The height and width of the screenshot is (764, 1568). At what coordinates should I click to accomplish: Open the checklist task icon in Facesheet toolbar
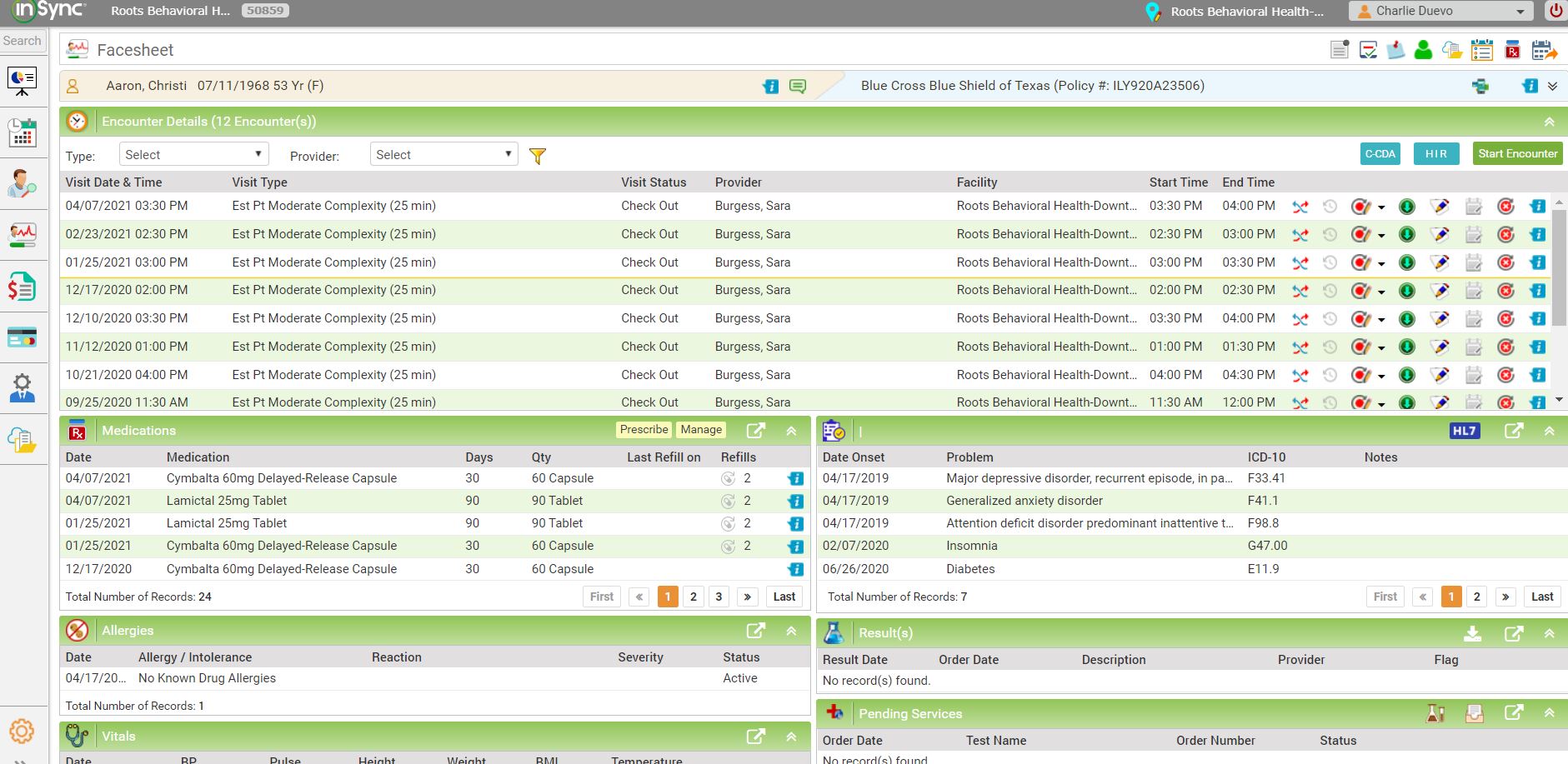pyautogui.click(x=1368, y=50)
